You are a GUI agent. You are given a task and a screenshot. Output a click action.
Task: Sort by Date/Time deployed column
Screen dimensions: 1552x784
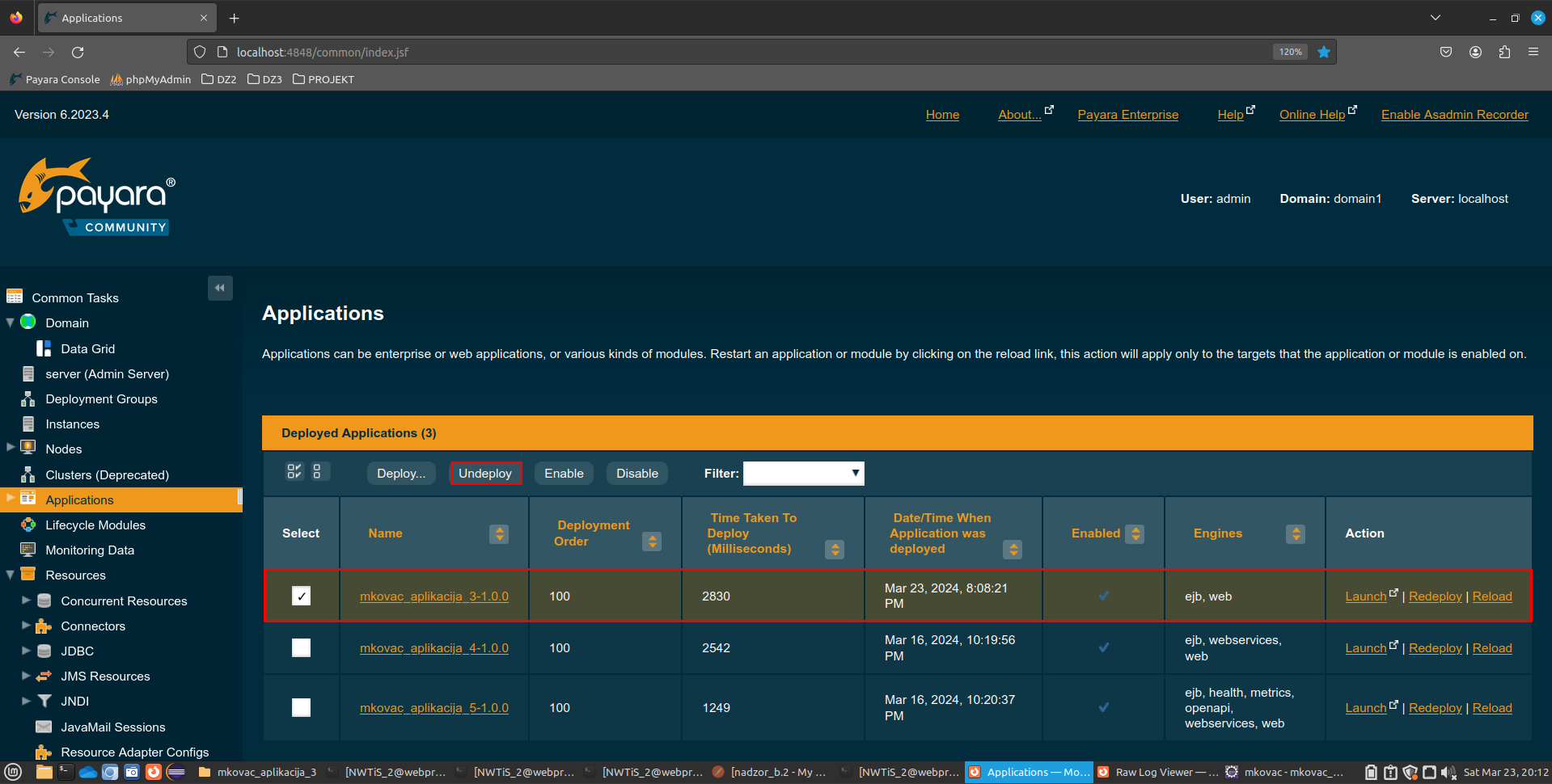click(1013, 550)
